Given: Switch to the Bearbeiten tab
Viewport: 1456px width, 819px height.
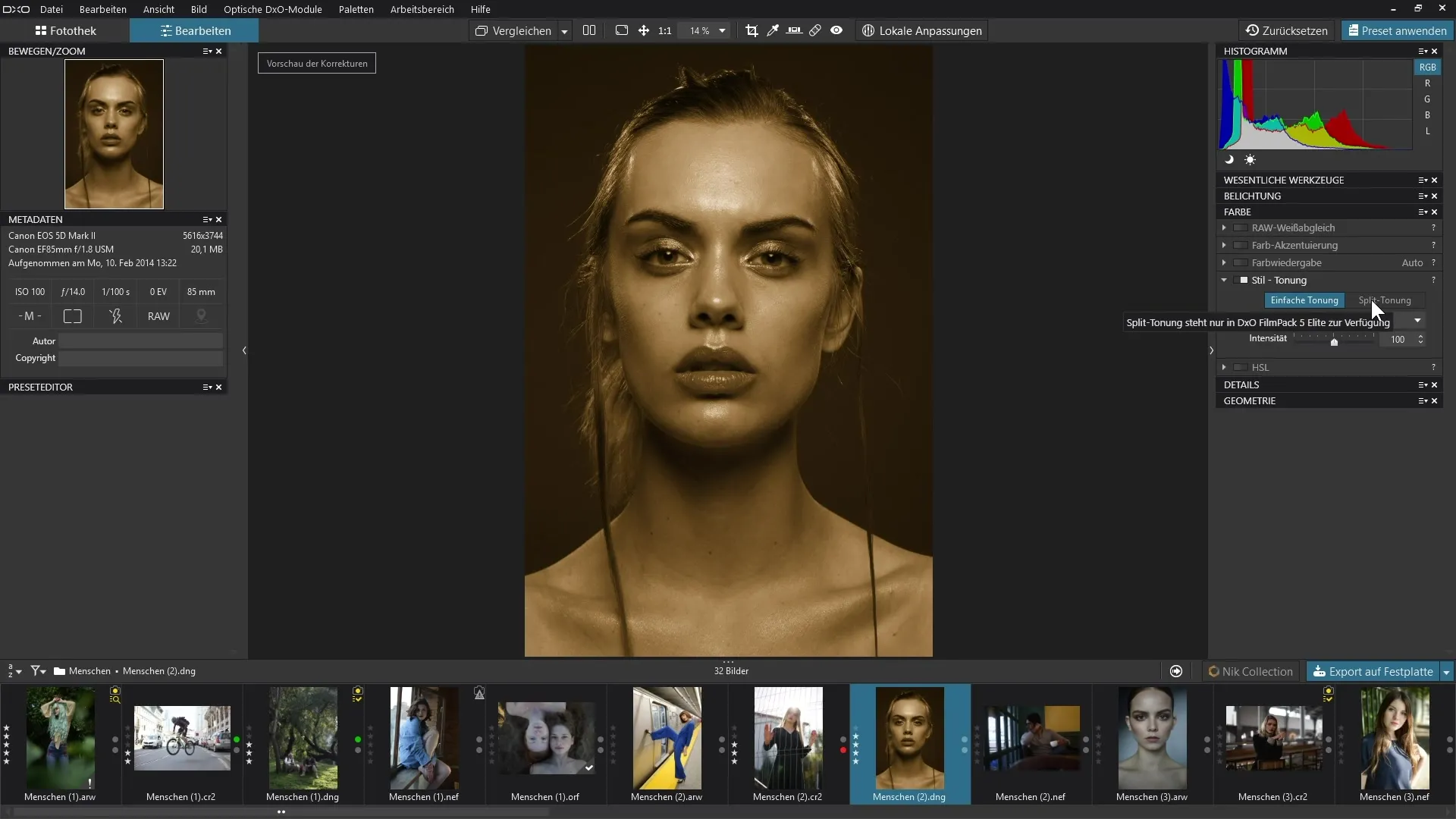Looking at the screenshot, I should pos(194,30).
